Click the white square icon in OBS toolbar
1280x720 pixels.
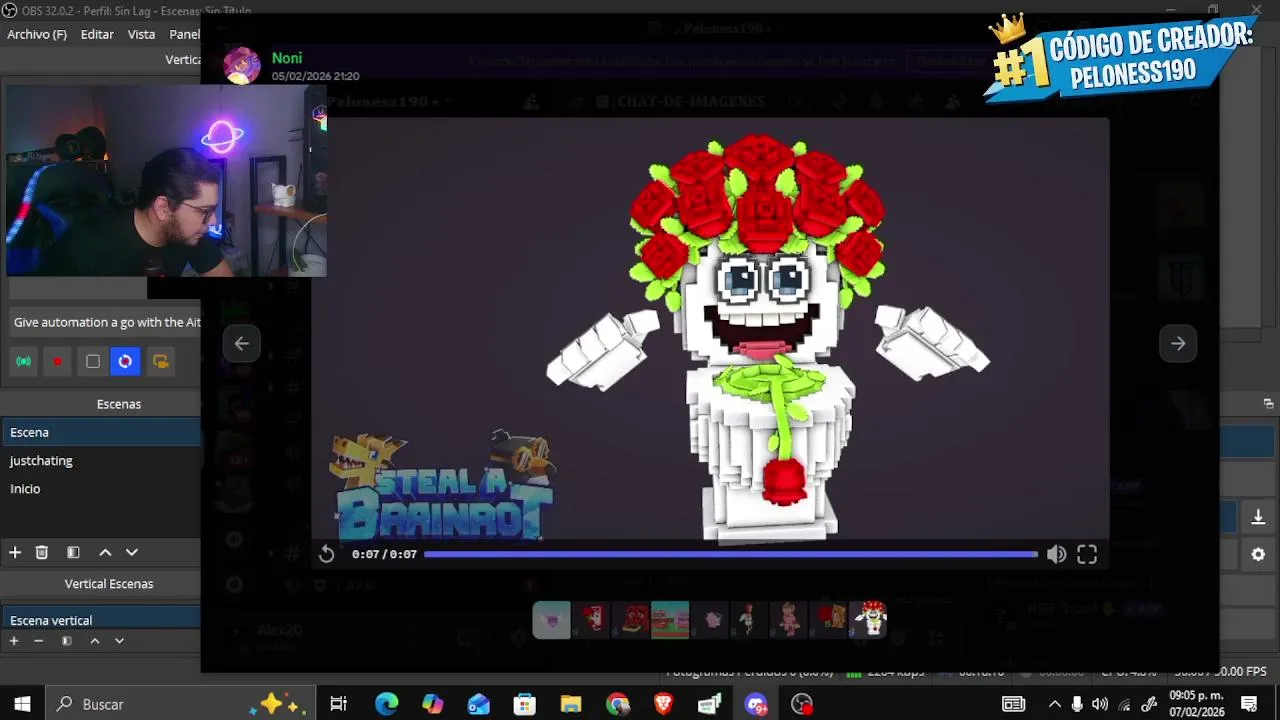tap(92, 361)
